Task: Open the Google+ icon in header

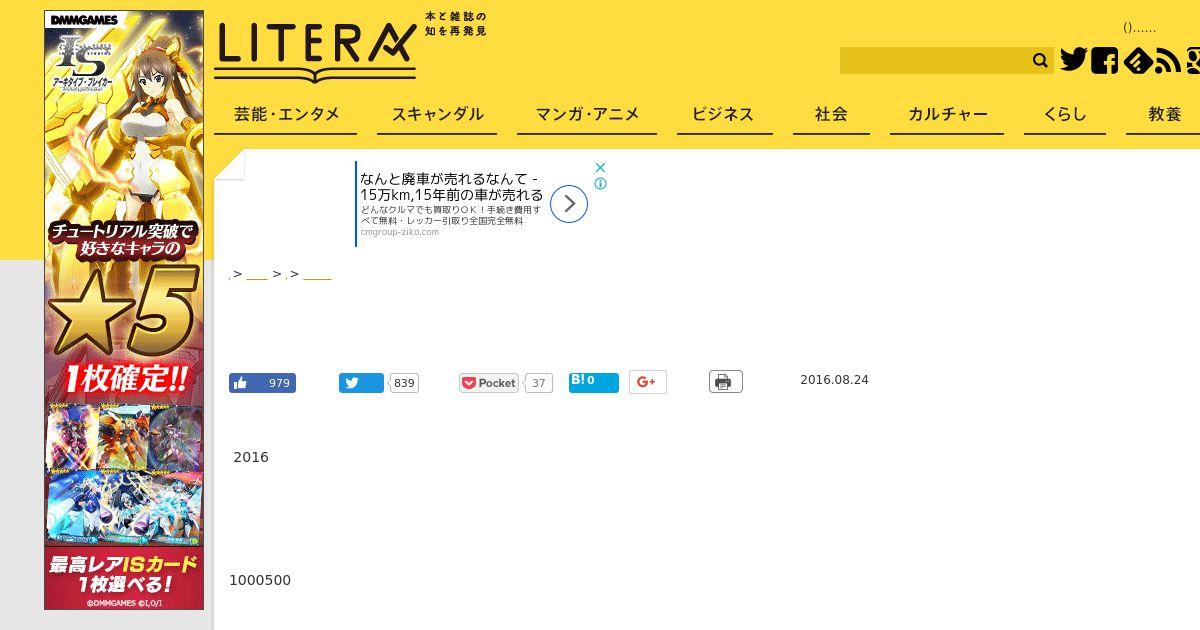Action: tap(1193, 61)
